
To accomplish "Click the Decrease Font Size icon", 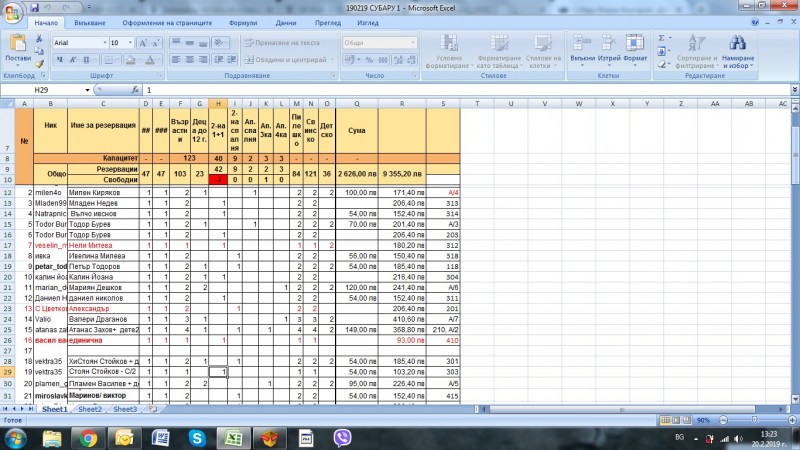I will pos(156,43).
